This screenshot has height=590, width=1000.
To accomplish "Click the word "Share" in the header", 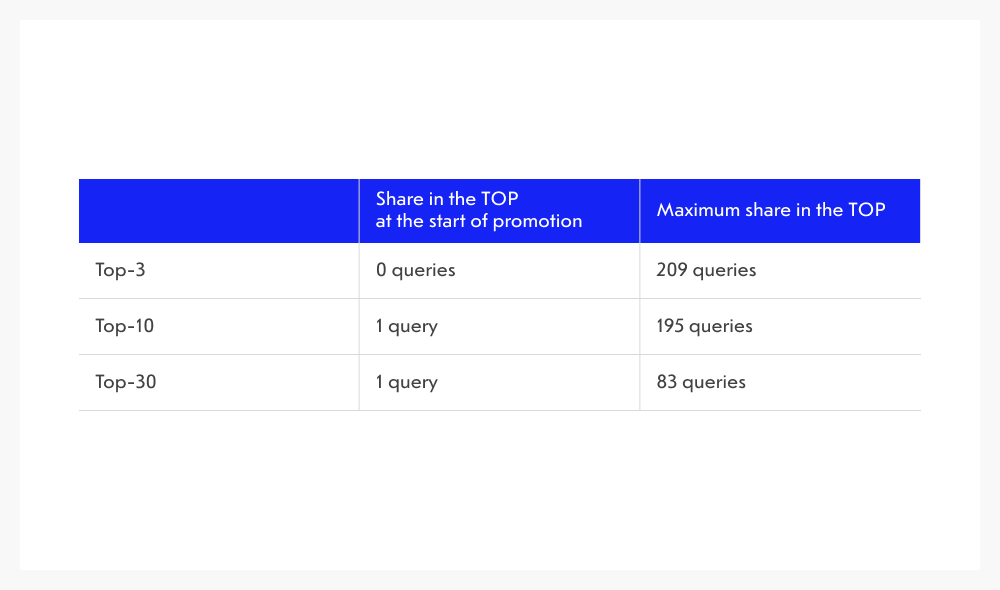I will coord(400,200).
